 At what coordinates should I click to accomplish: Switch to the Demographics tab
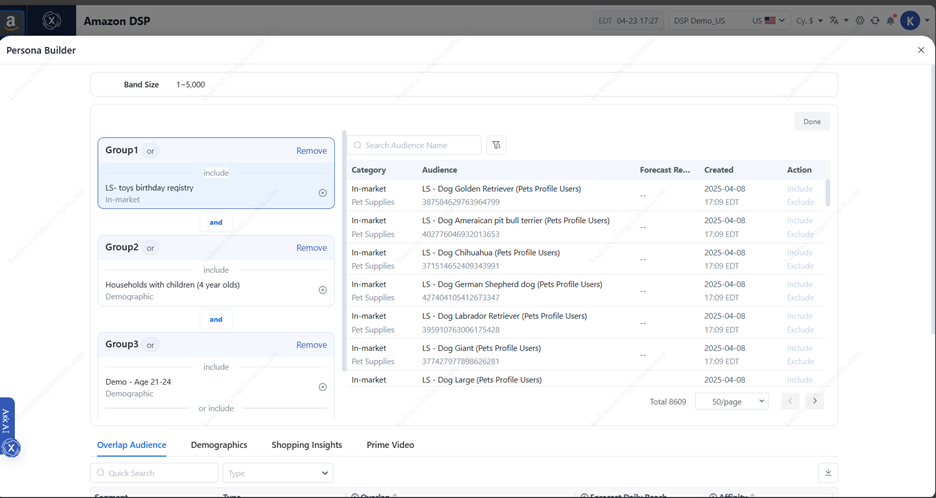coord(219,445)
